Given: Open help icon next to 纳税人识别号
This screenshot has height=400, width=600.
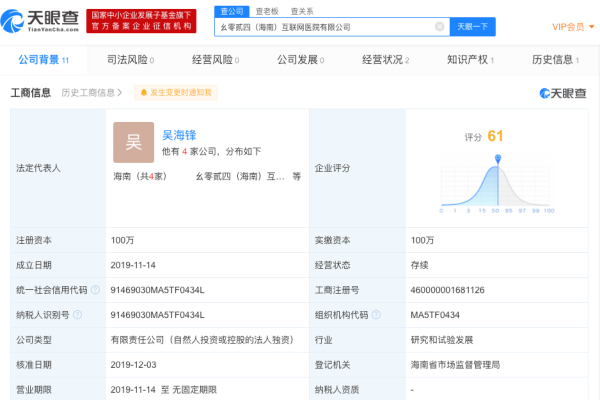Looking at the screenshot, I should (77, 315).
